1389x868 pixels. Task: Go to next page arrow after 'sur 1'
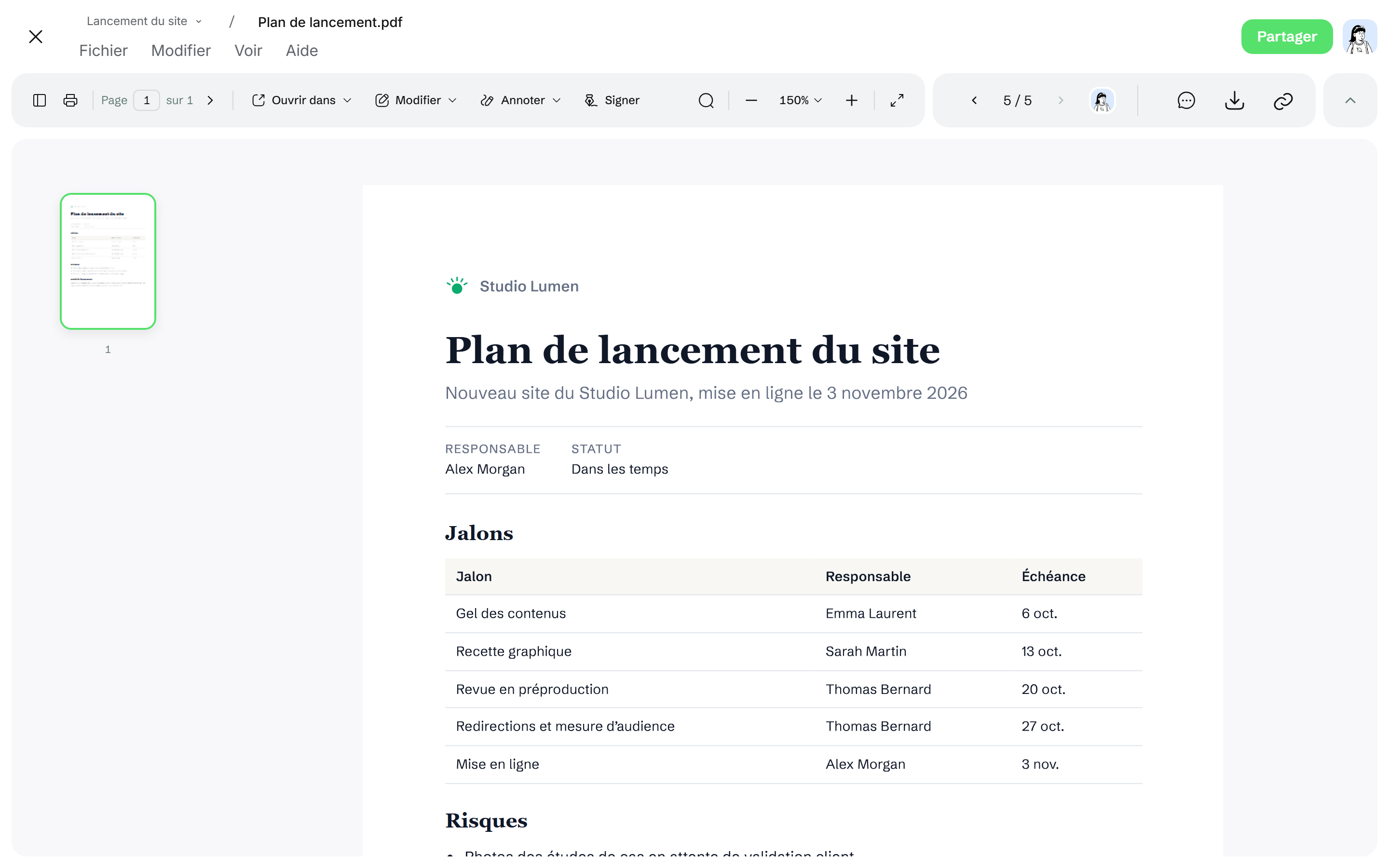(210, 100)
